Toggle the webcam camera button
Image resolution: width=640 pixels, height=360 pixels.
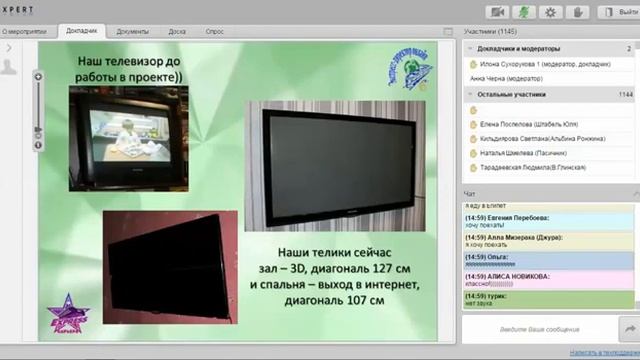[x=497, y=12]
